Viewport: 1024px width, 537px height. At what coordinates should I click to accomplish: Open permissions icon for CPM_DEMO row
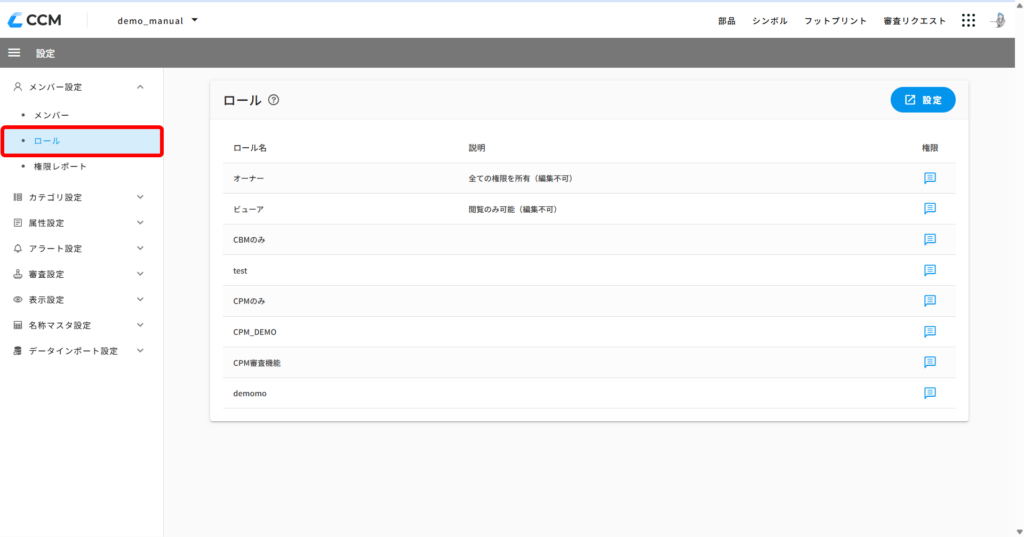tap(930, 331)
